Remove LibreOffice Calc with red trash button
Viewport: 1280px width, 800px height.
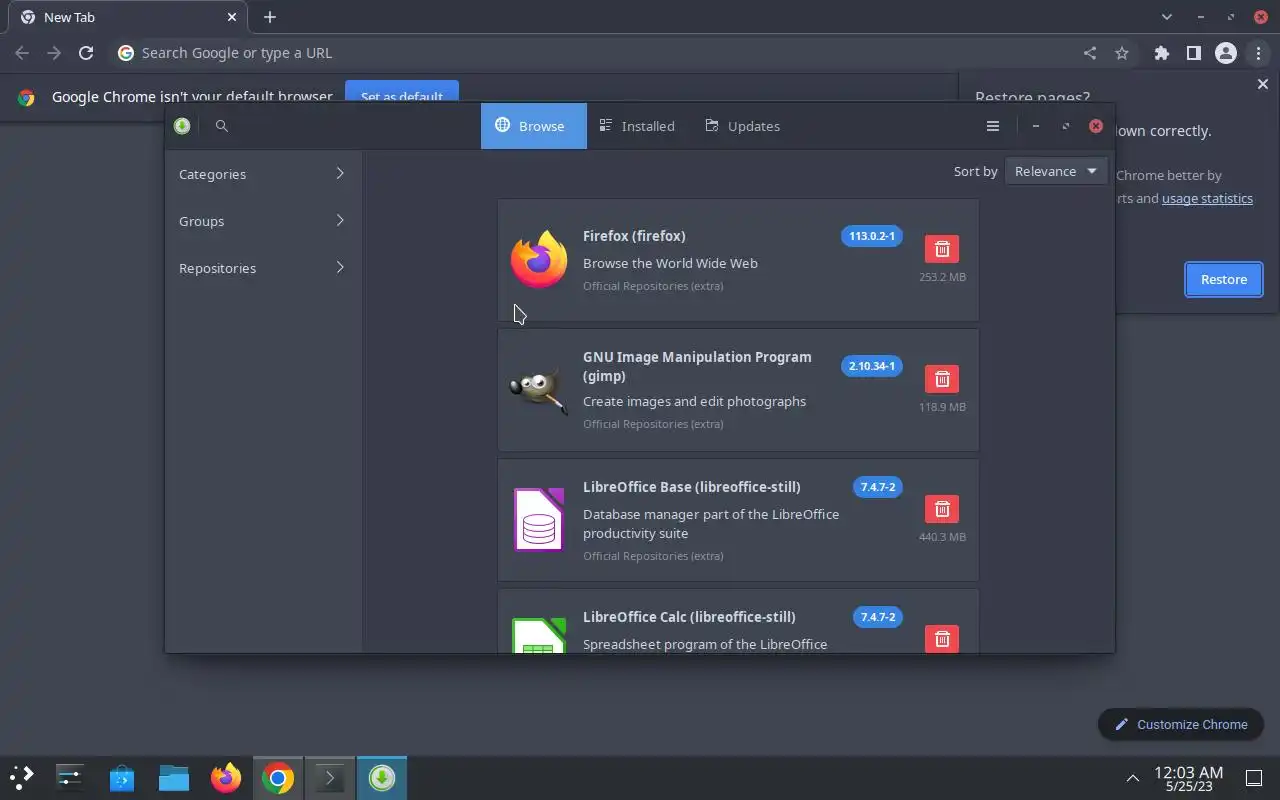click(x=942, y=639)
